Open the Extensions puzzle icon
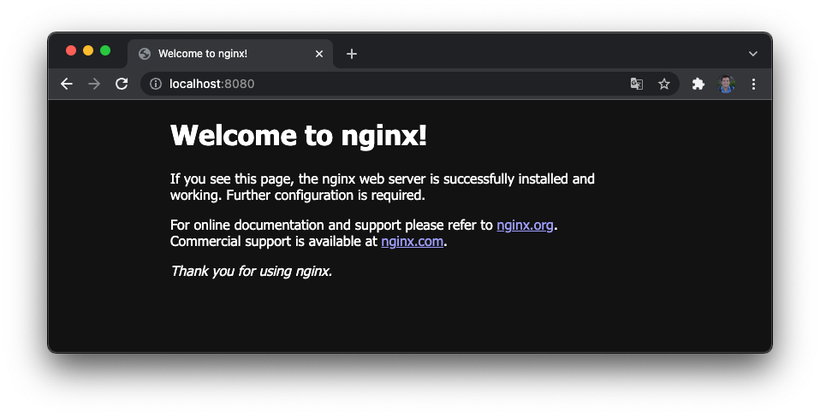 coord(698,84)
